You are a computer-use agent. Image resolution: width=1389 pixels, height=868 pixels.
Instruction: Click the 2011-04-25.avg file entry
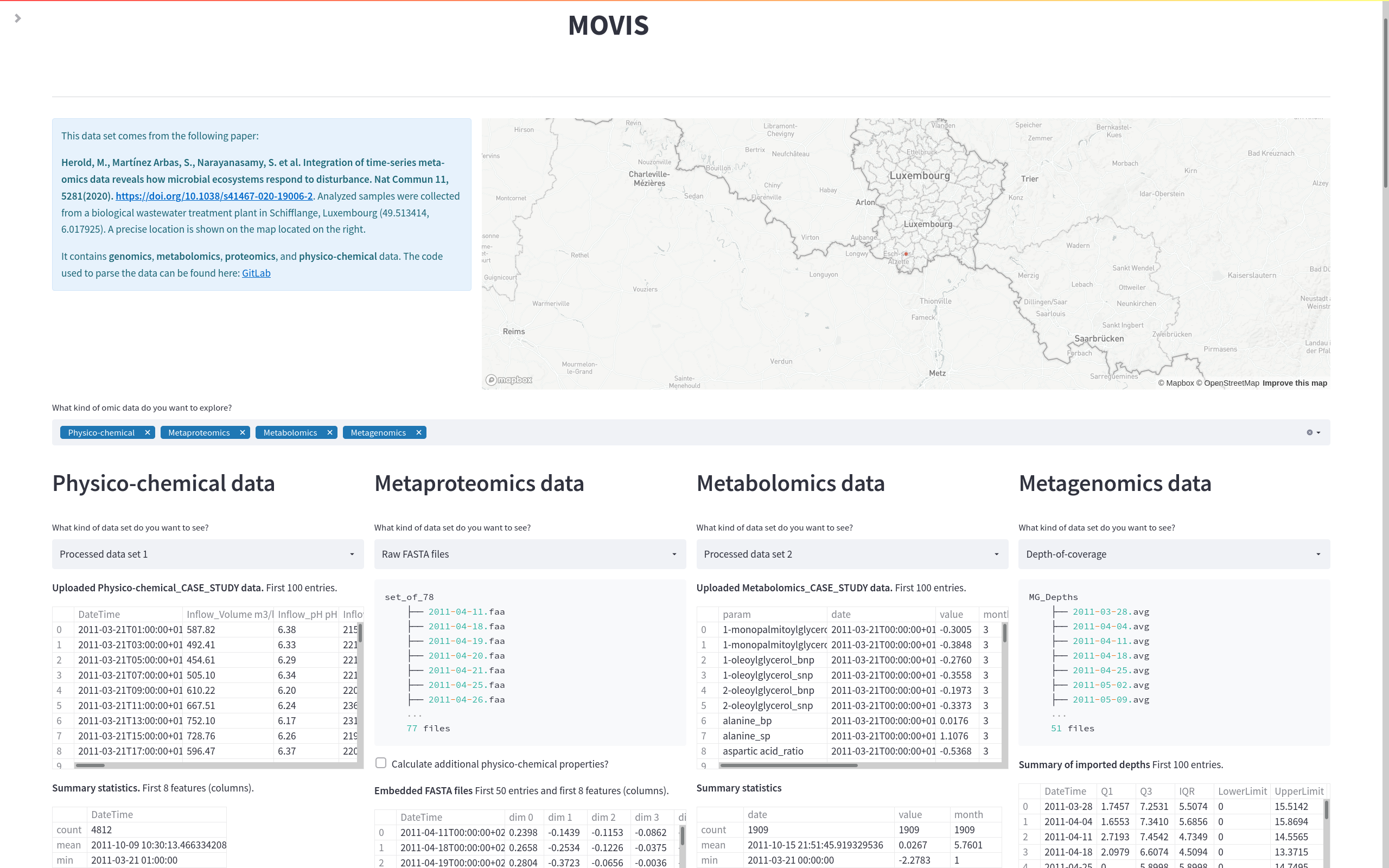[x=1111, y=671]
